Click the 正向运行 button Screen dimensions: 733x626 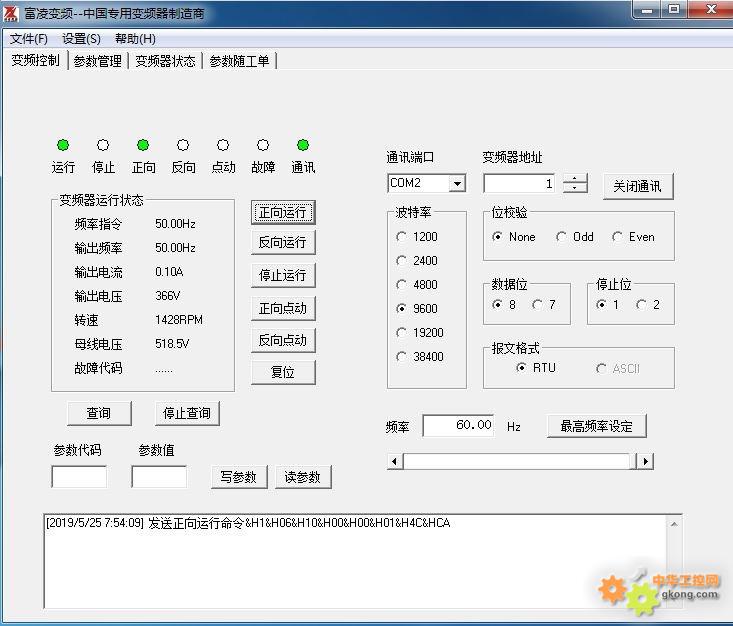point(283,213)
